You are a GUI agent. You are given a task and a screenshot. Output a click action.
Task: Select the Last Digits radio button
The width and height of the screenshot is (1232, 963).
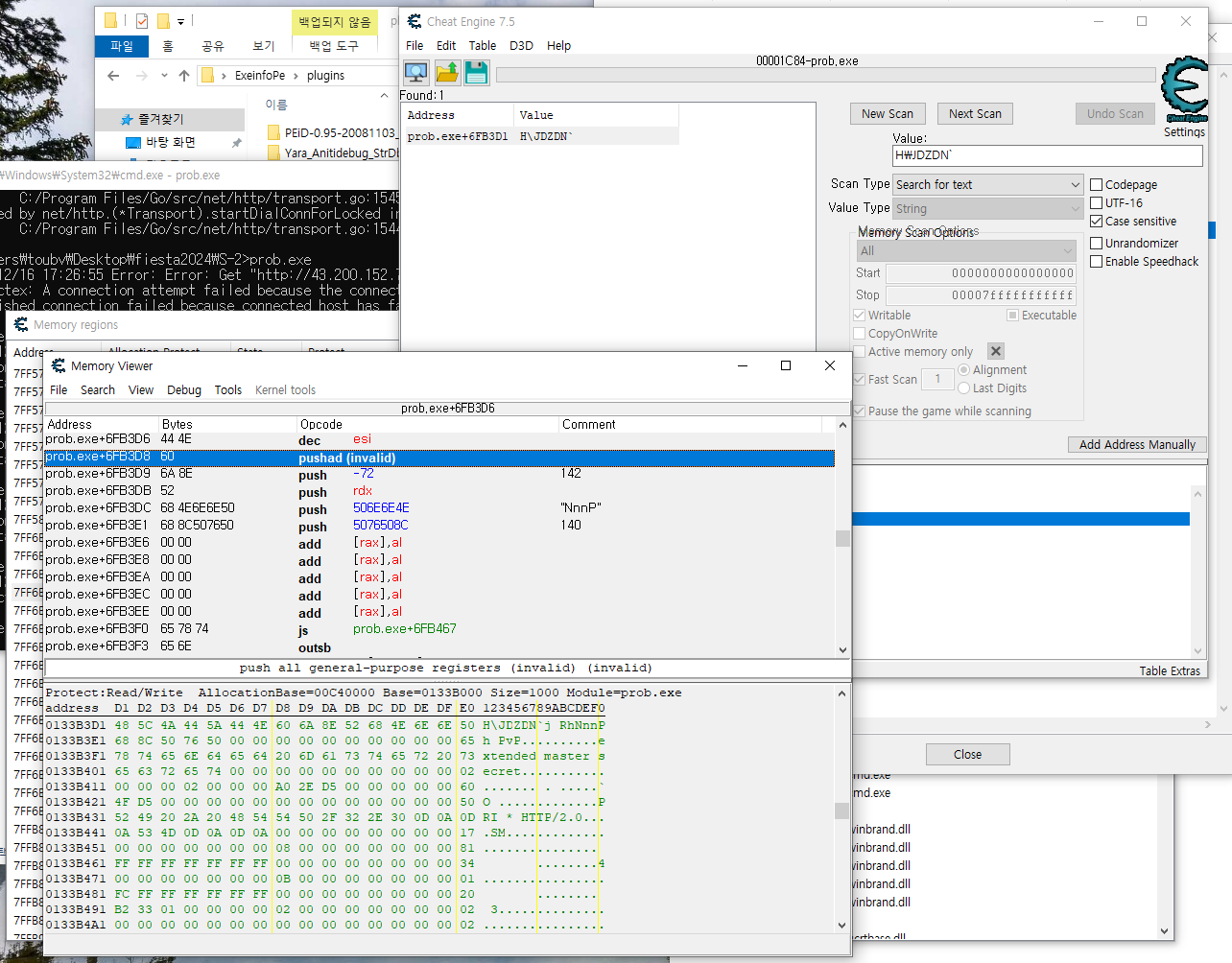click(964, 388)
